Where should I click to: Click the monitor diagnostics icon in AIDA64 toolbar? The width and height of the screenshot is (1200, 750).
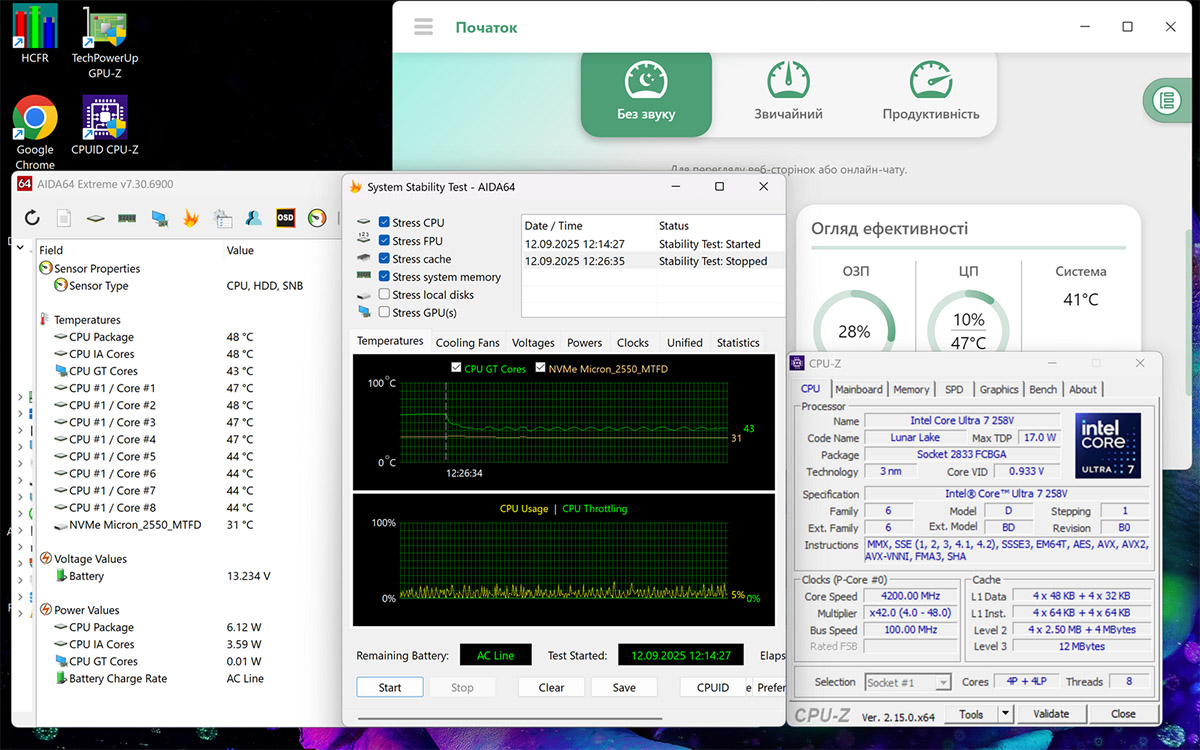pyautogui.click(x=159, y=218)
